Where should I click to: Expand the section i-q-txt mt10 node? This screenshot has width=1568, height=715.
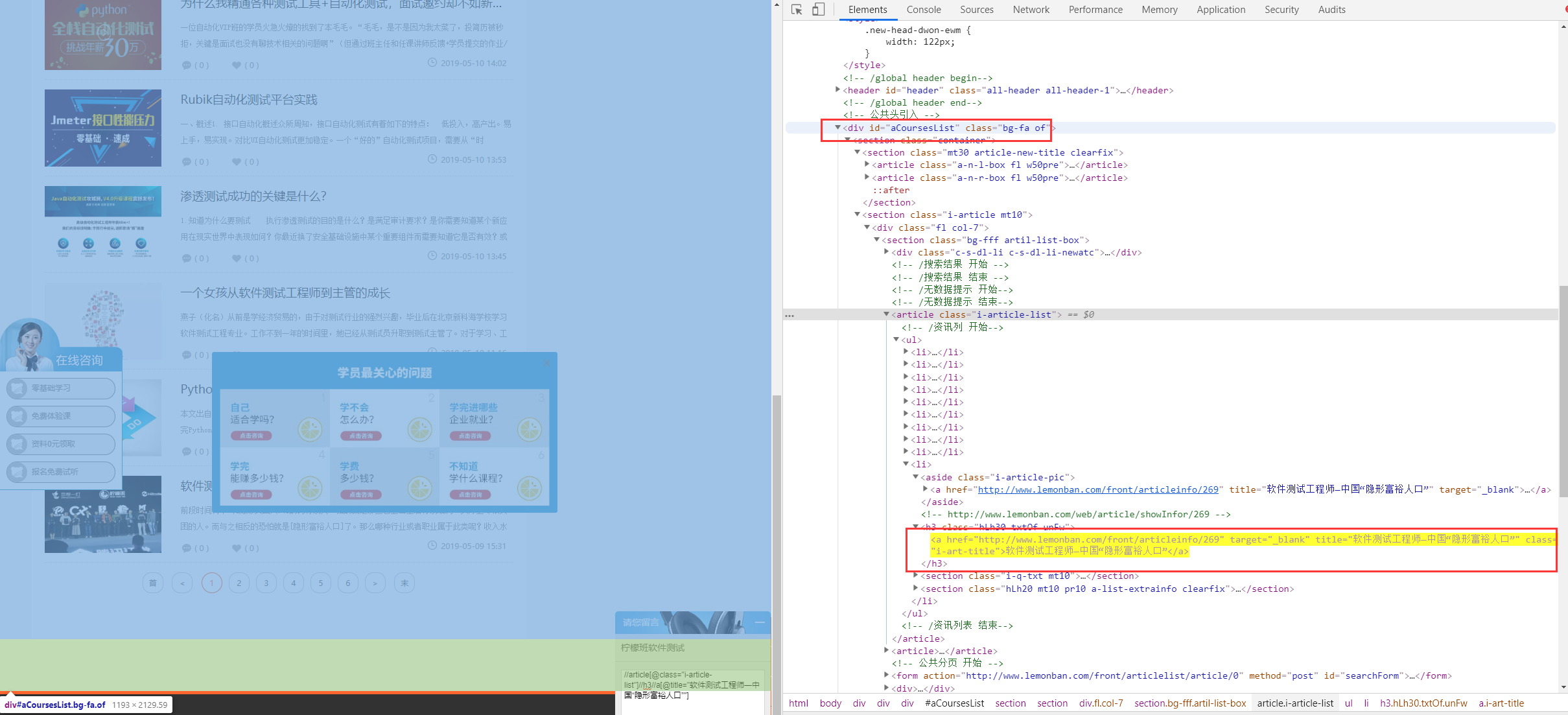tap(915, 576)
